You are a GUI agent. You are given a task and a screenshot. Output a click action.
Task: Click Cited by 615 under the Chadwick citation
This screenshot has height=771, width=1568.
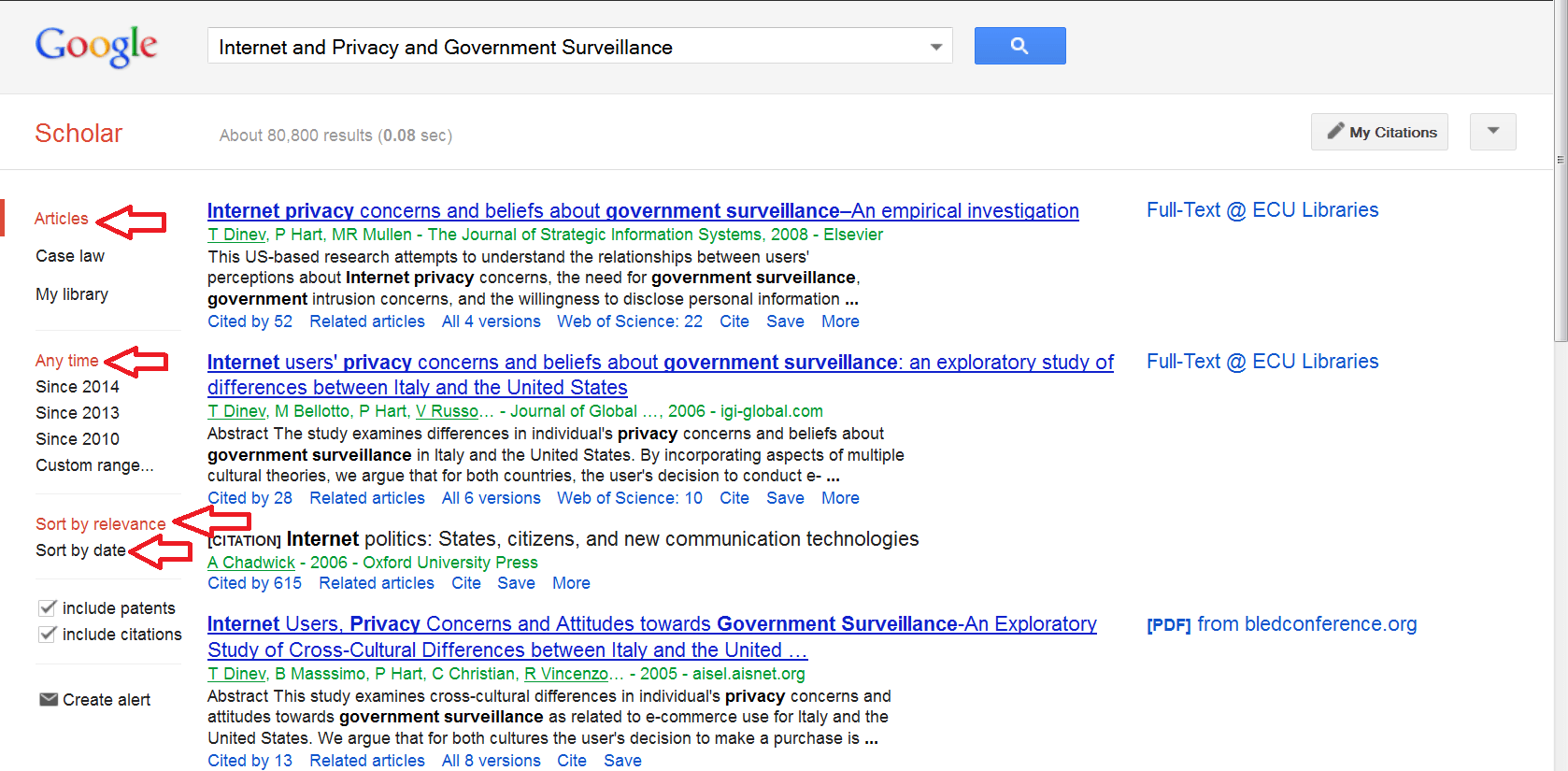pyautogui.click(x=254, y=582)
